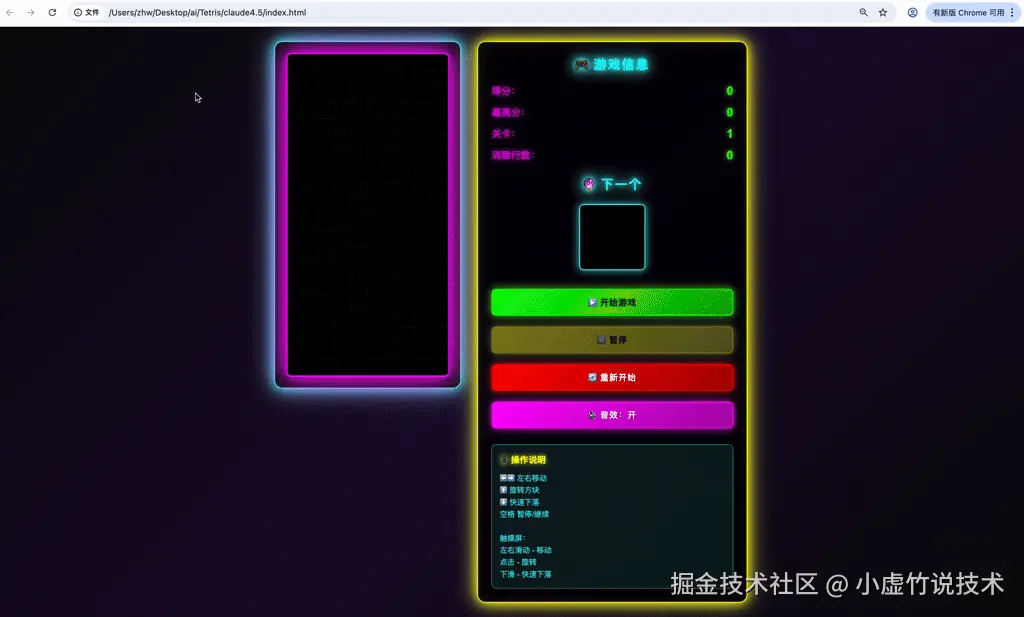Click the play icon on the start game button
The image size is (1024, 617).
click(x=592, y=302)
